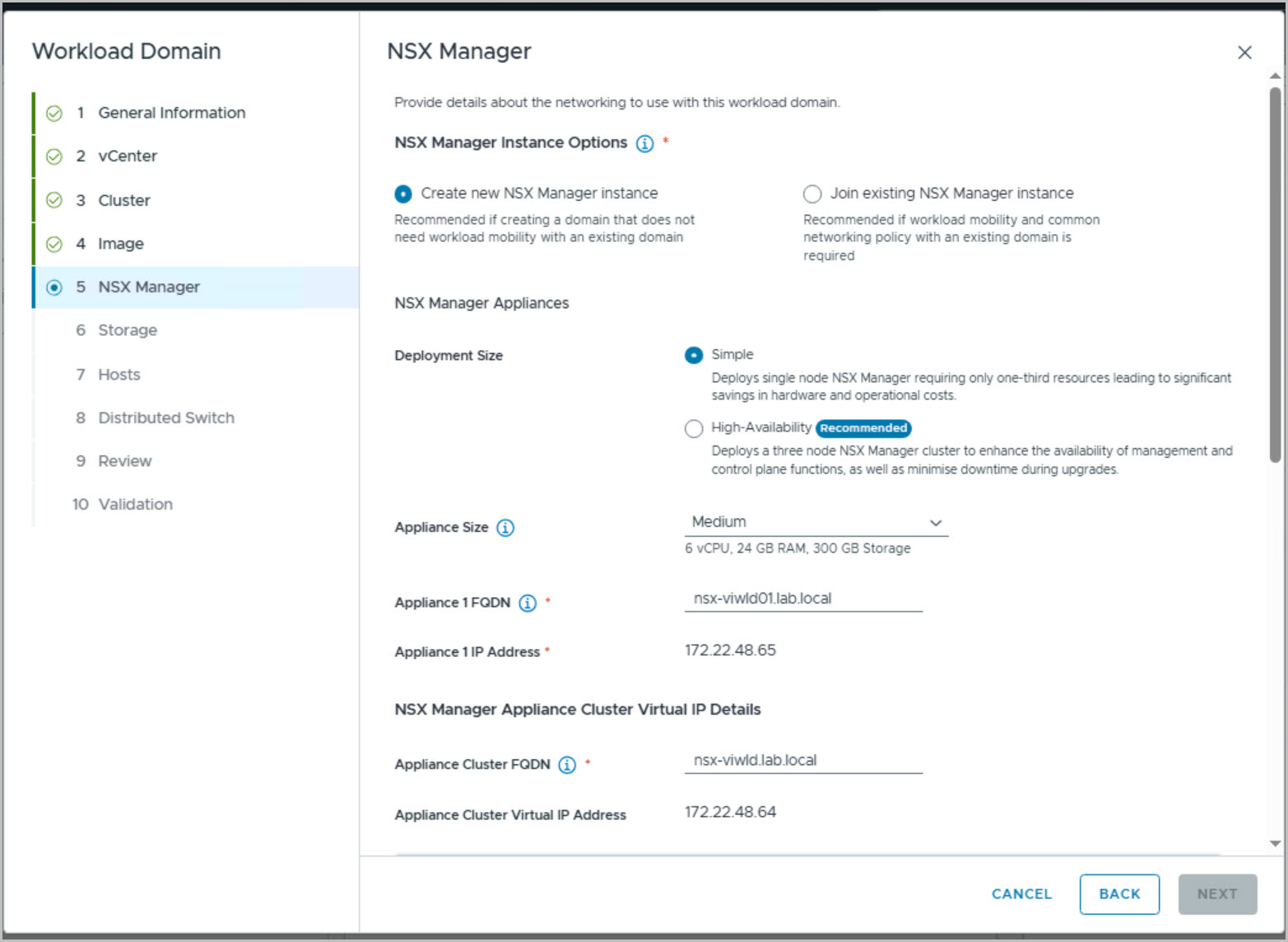The width and height of the screenshot is (1288, 942).
Task: Click the Appliance 1 FQDN input field
Action: tap(803, 599)
